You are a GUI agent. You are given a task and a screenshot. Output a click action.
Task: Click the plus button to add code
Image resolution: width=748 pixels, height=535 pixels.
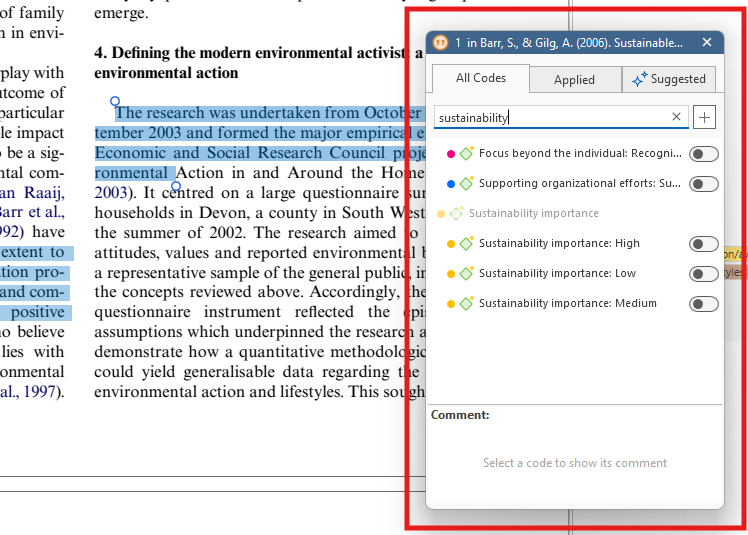click(x=704, y=117)
